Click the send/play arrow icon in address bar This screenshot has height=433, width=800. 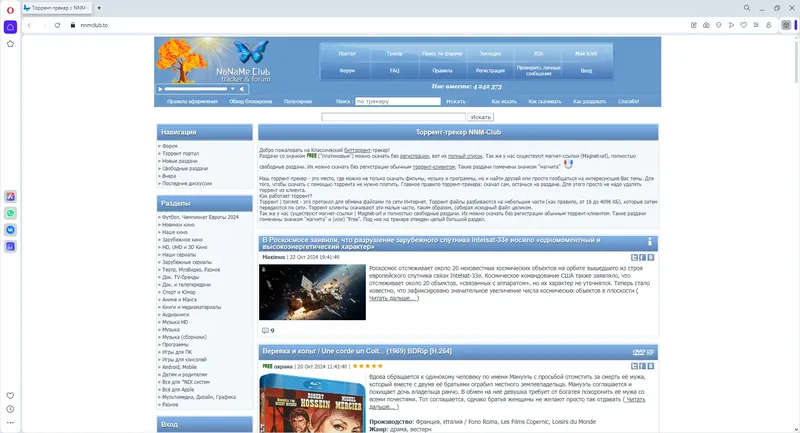(x=731, y=25)
